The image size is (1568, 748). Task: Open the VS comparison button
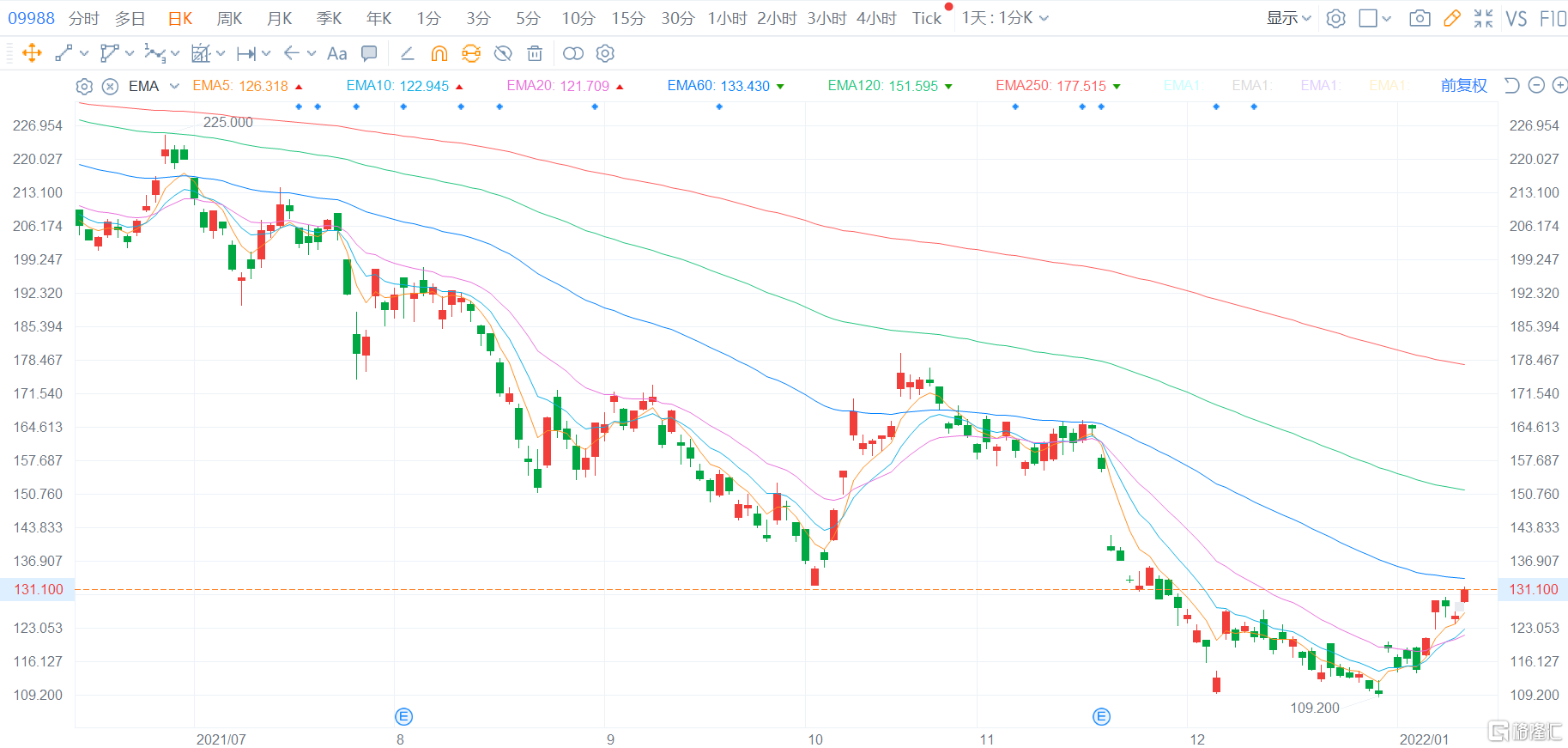[1516, 18]
